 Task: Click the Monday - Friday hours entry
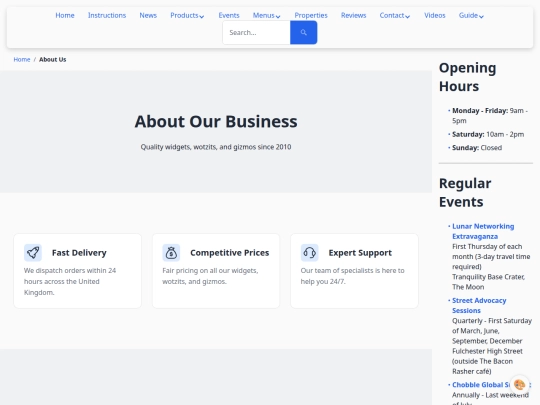coord(490,116)
